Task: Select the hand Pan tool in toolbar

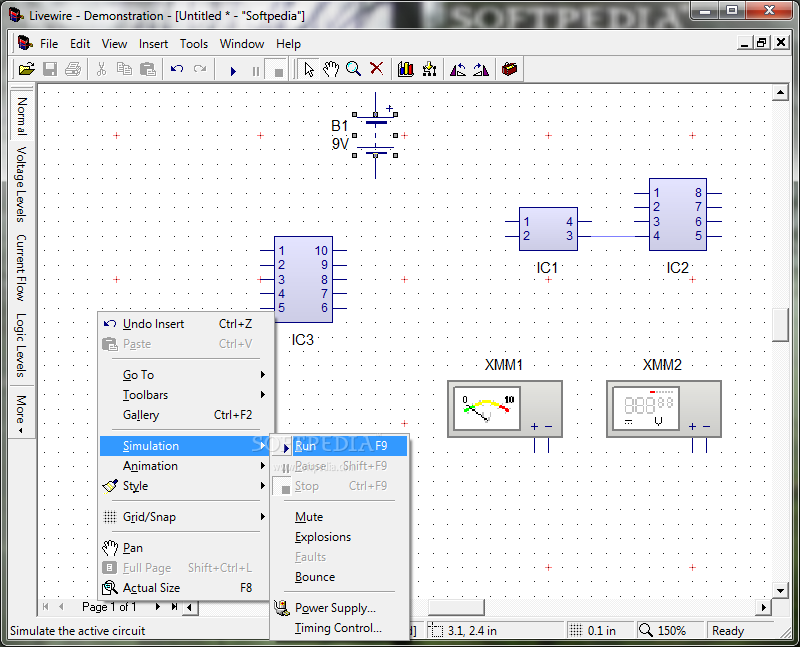Action: [x=331, y=69]
